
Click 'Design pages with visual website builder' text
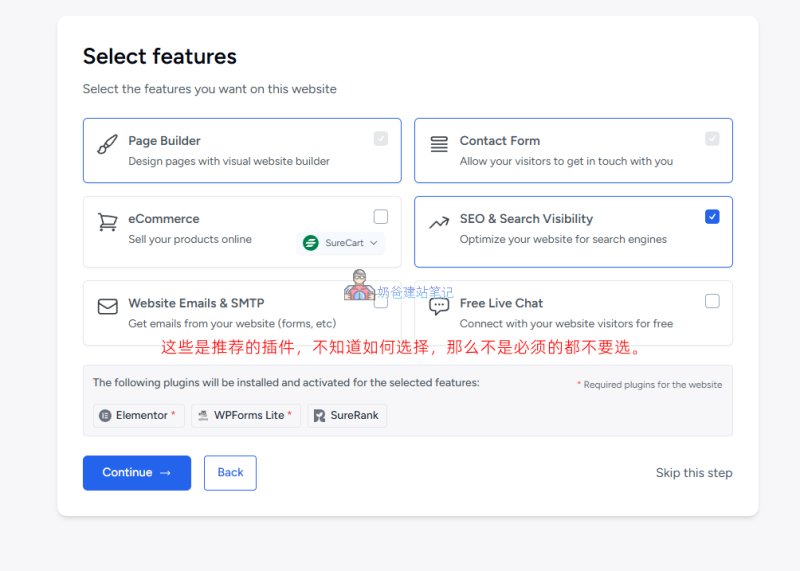coord(229,161)
